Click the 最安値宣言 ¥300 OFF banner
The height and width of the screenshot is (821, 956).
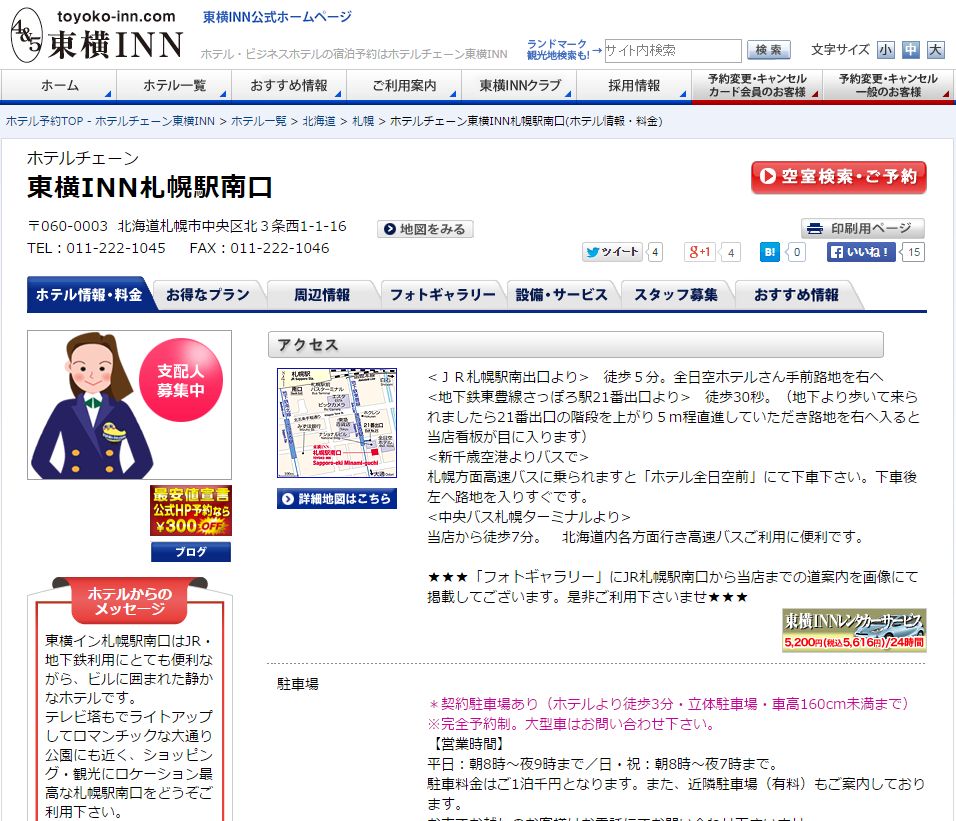(x=191, y=510)
